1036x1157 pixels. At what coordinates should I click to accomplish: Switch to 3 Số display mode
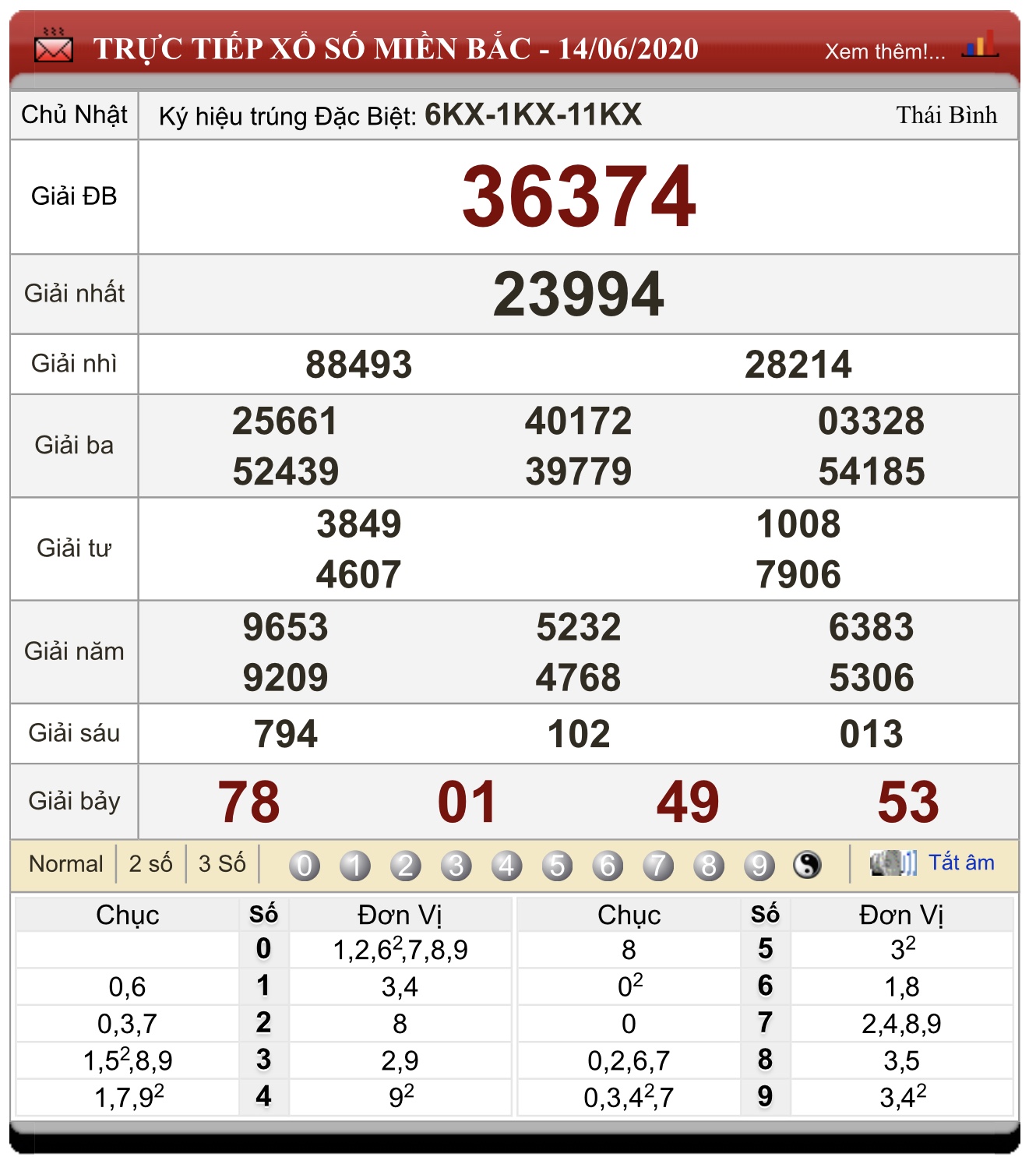222,864
